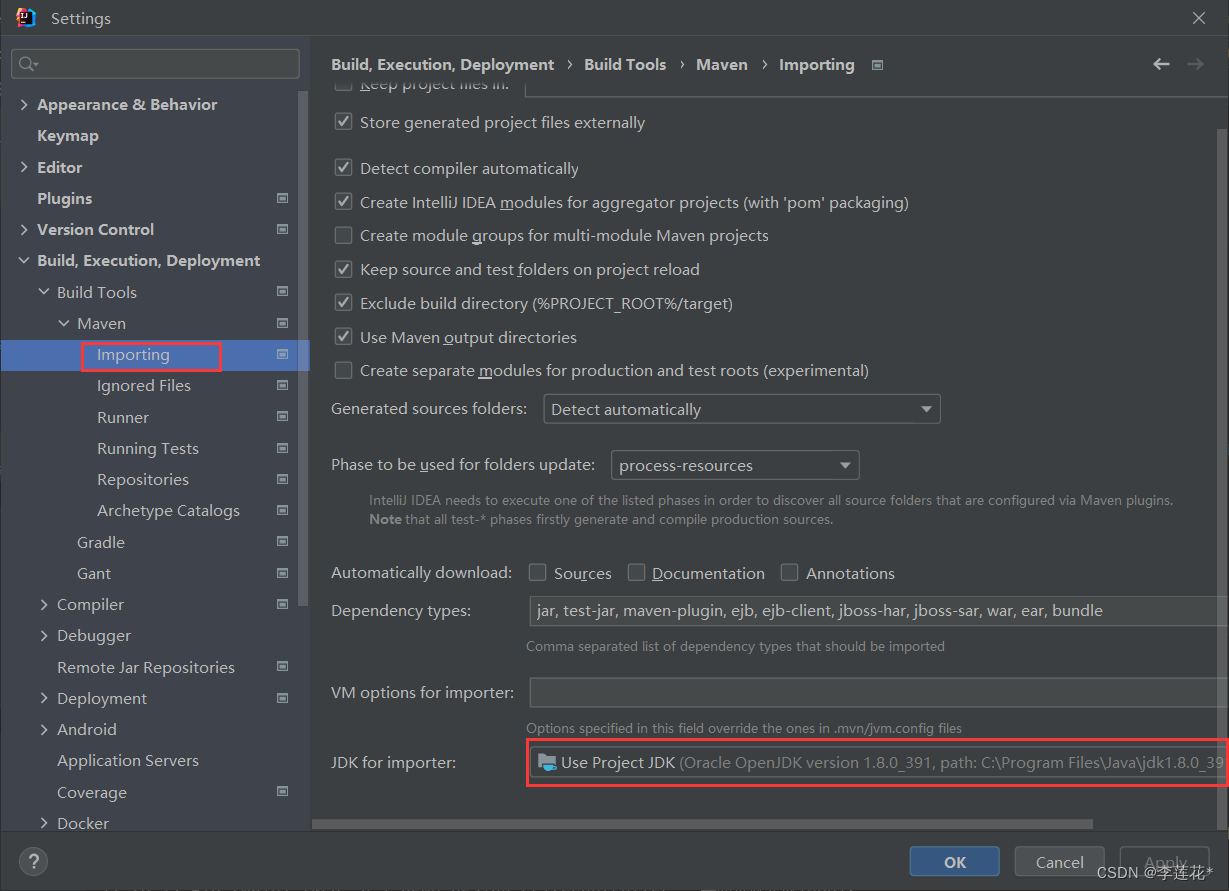1229x891 pixels.
Task: Enable Create module groups for multi-module projects
Action: [x=343, y=235]
